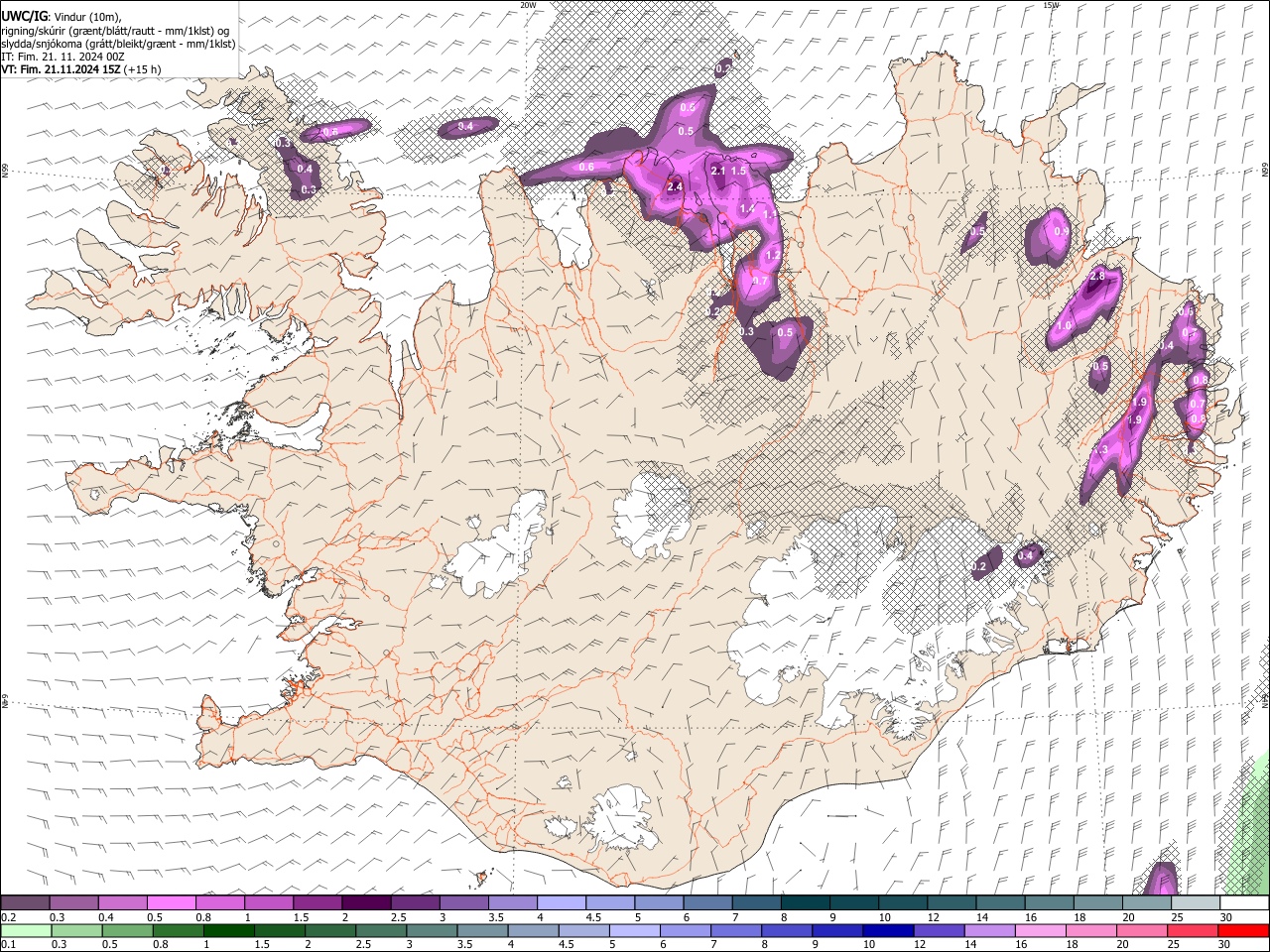
Task: Click the "20W" longitude label
Action: tap(528, 5)
